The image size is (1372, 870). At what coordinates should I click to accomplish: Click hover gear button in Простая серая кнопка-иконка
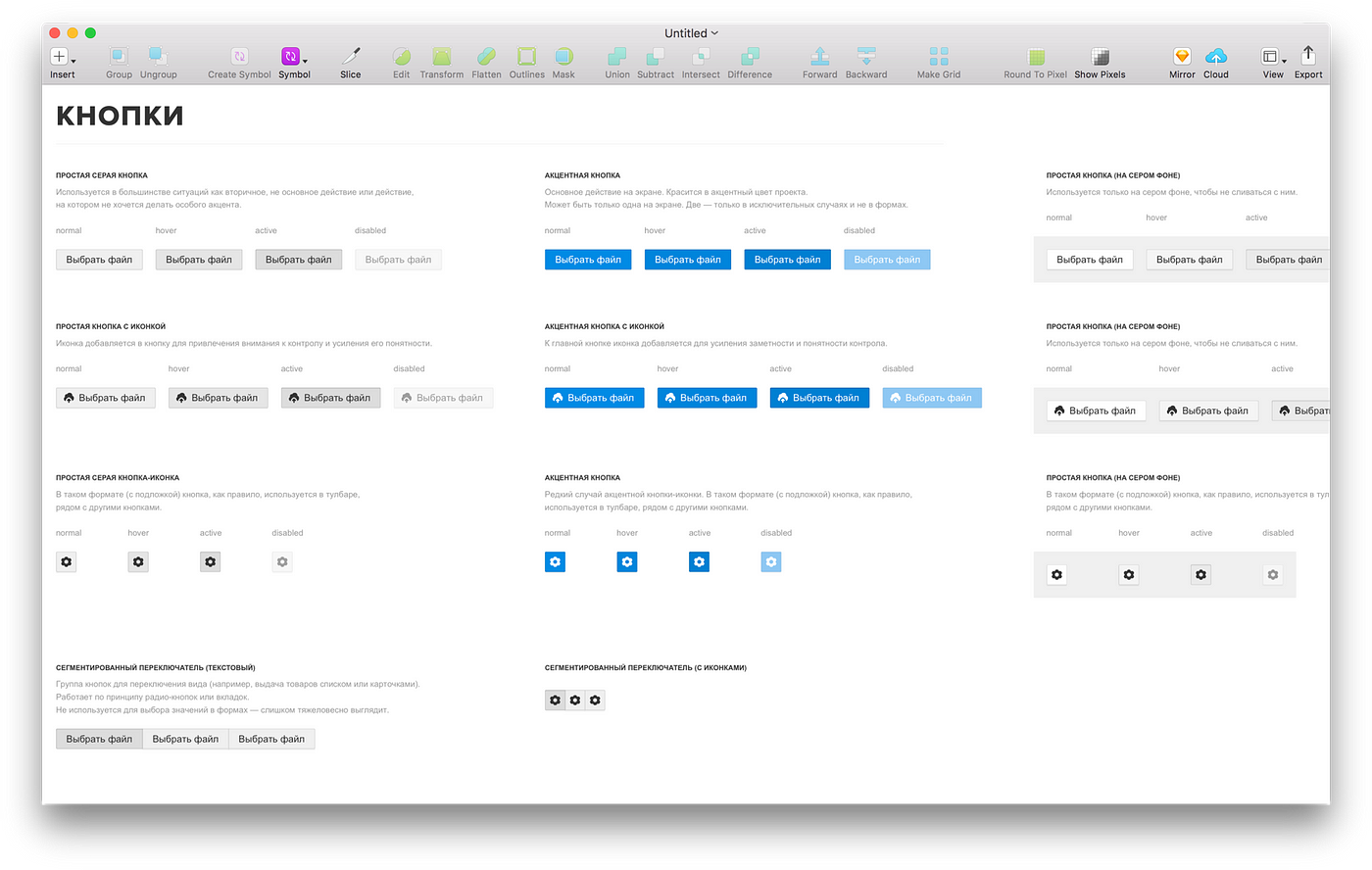tap(138, 562)
